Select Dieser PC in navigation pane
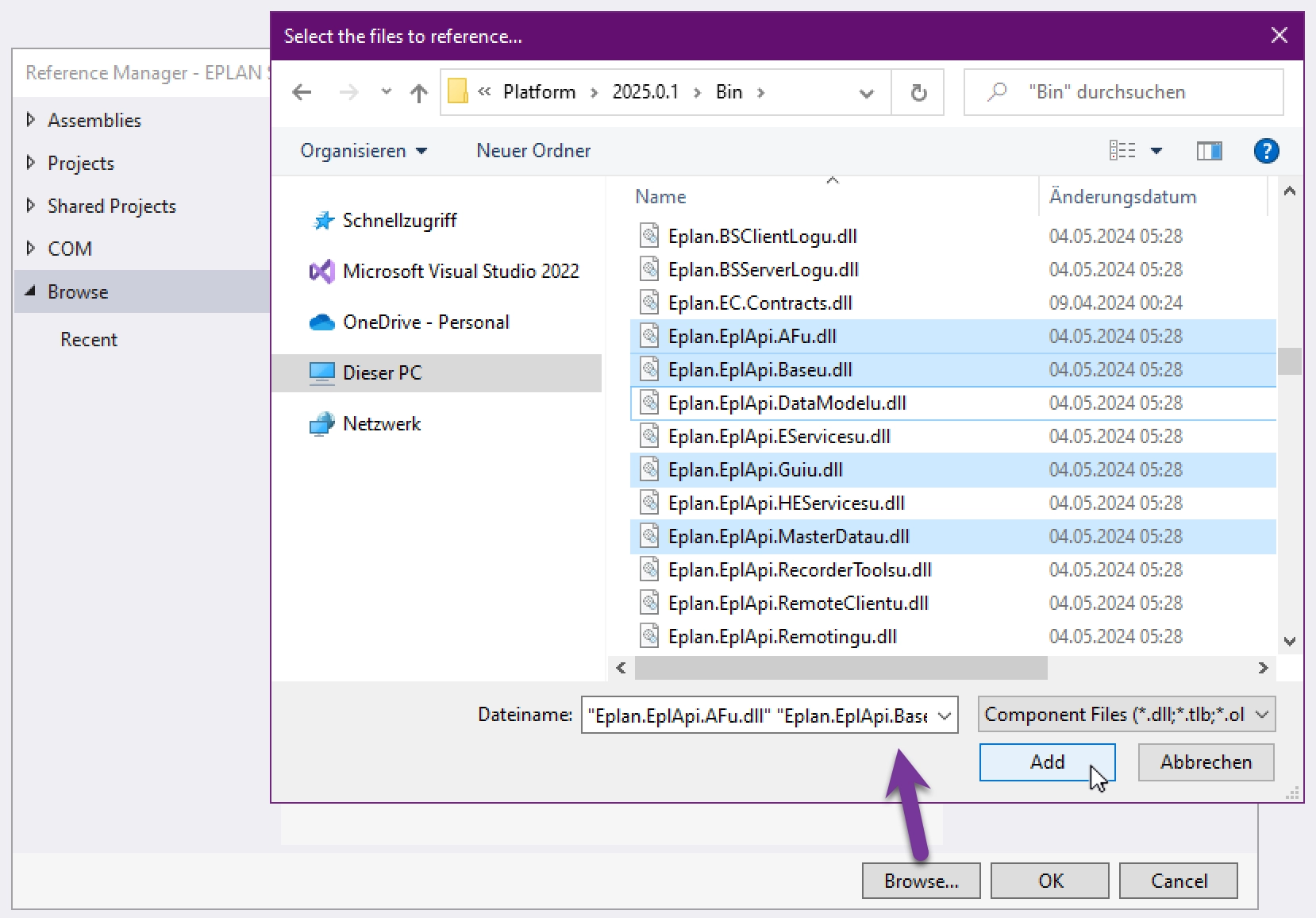Image resolution: width=1316 pixels, height=918 pixels. pyautogui.click(x=437, y=373)
